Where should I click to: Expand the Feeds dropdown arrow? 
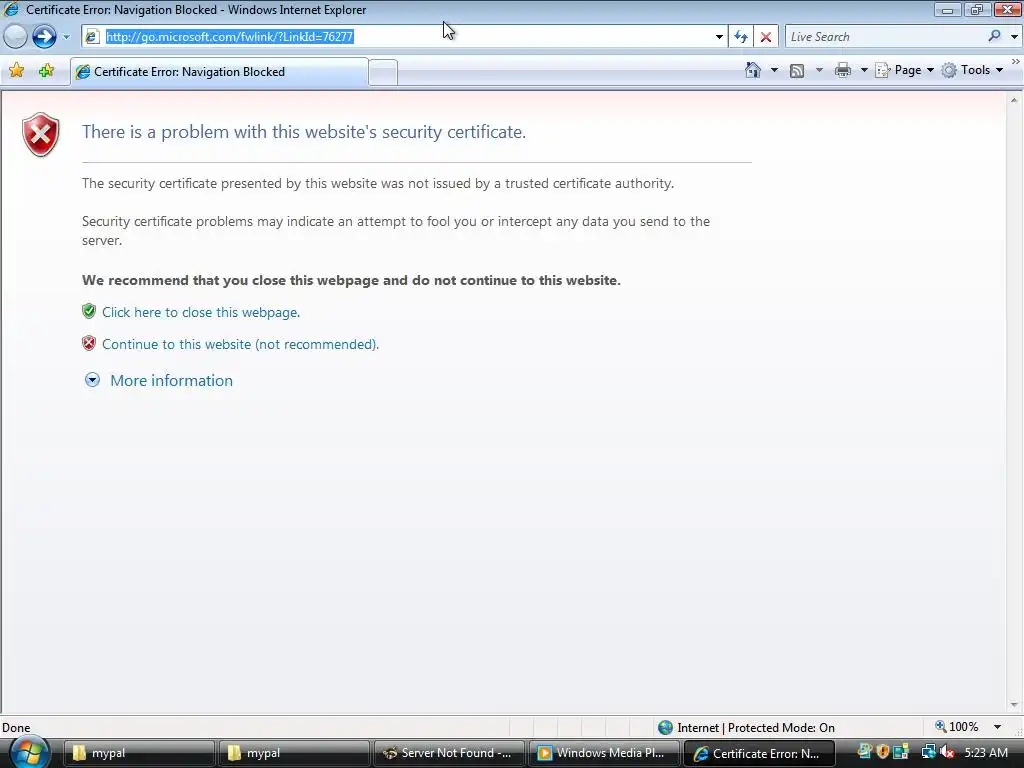point(819,70)
